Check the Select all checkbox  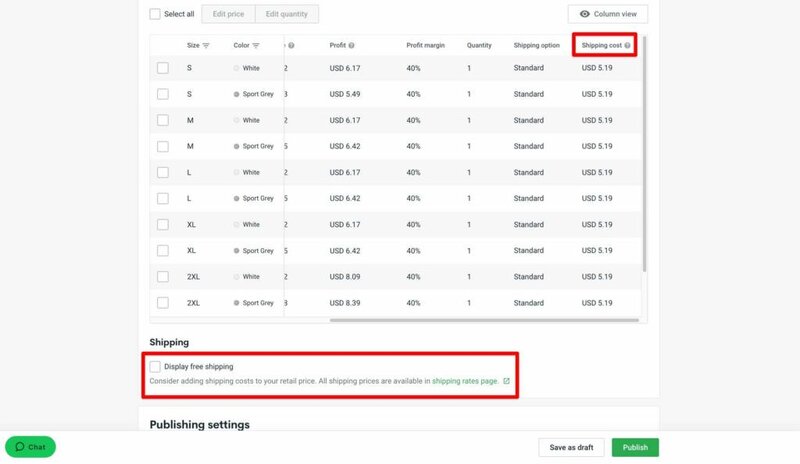click(155, 14)
